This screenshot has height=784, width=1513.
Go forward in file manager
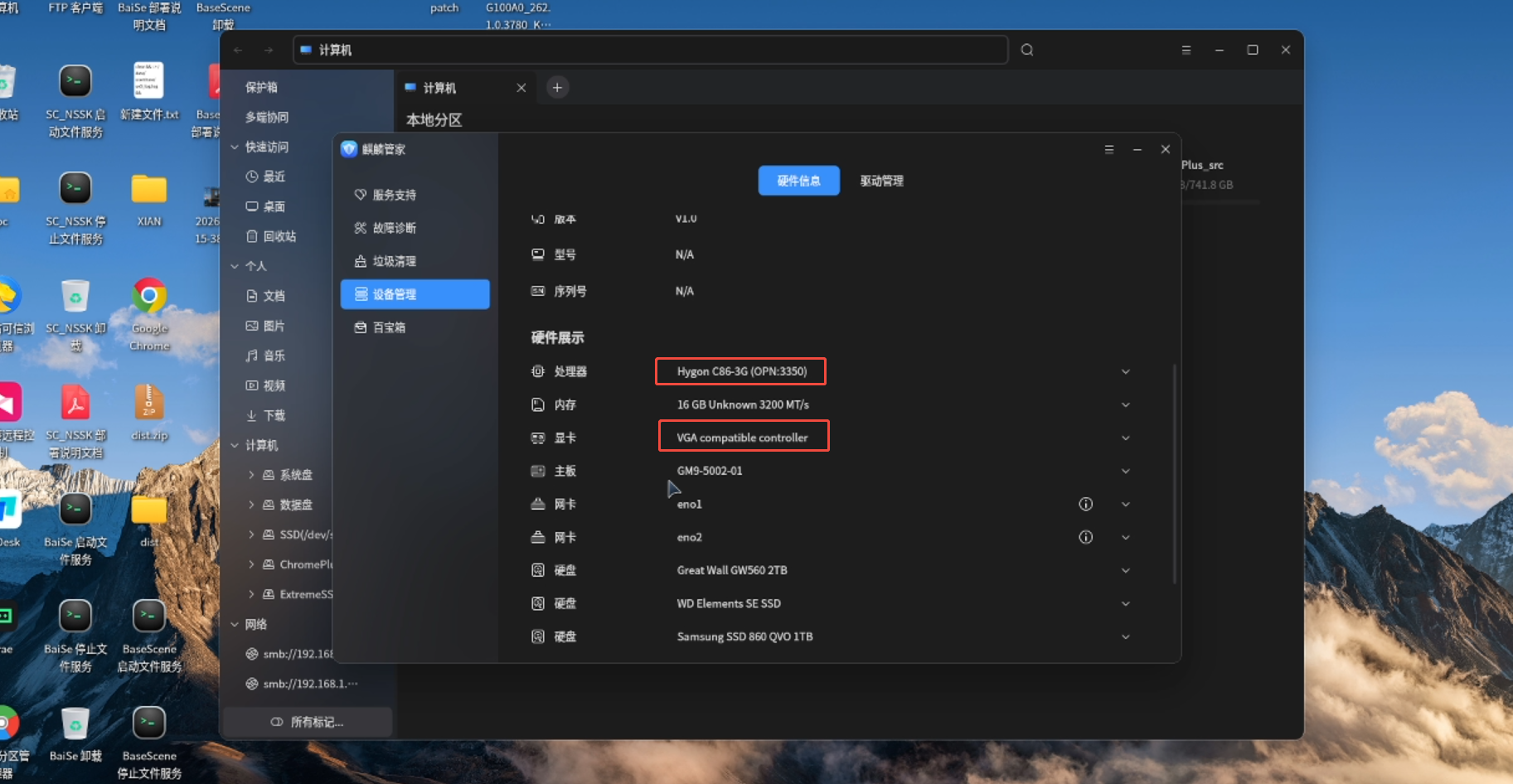click(269, 50)
